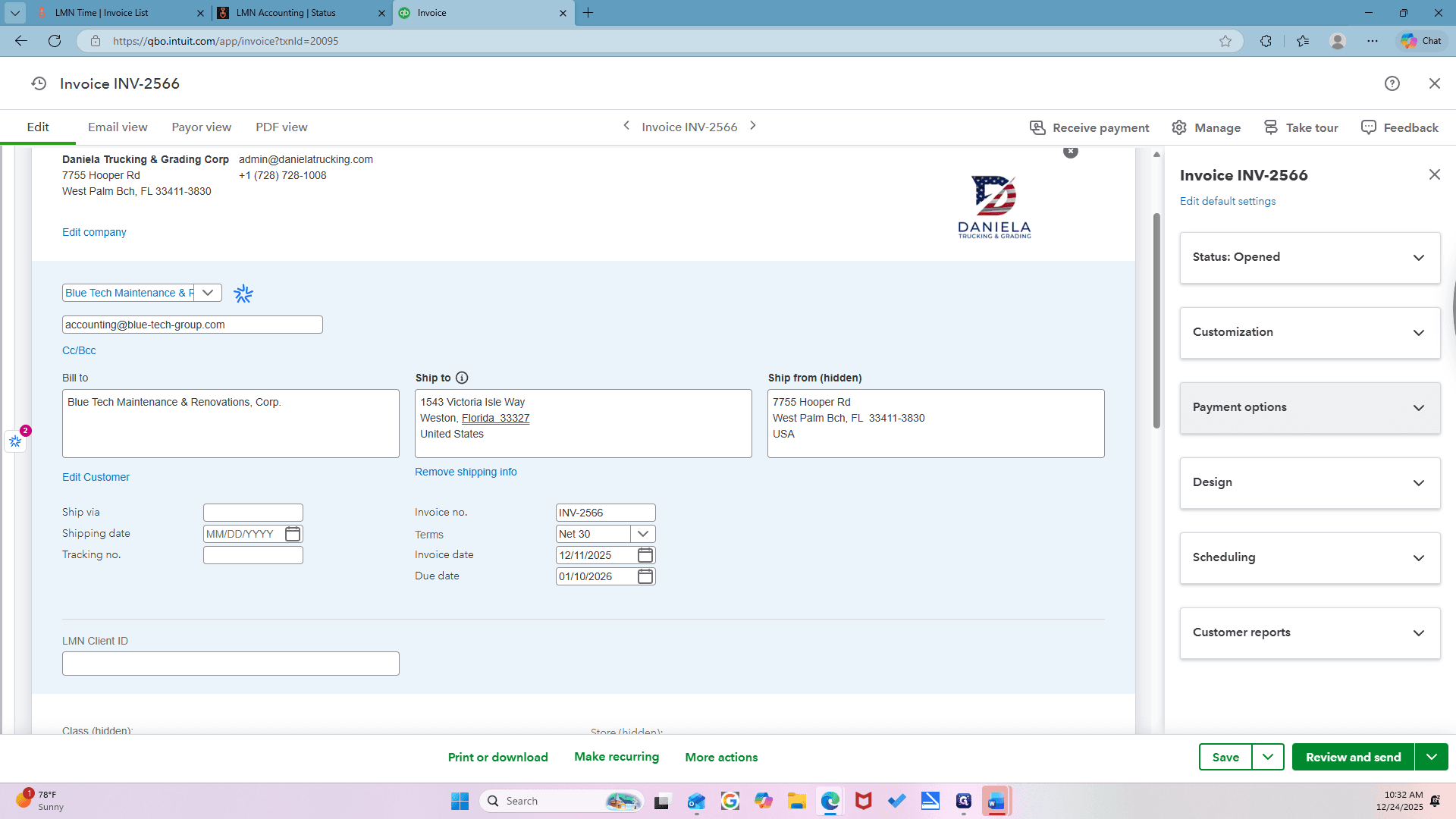Image resolution: width=1456 pixels, height=819 pixels.
Task: Expand Payment options section
Action: point(1310,408)
